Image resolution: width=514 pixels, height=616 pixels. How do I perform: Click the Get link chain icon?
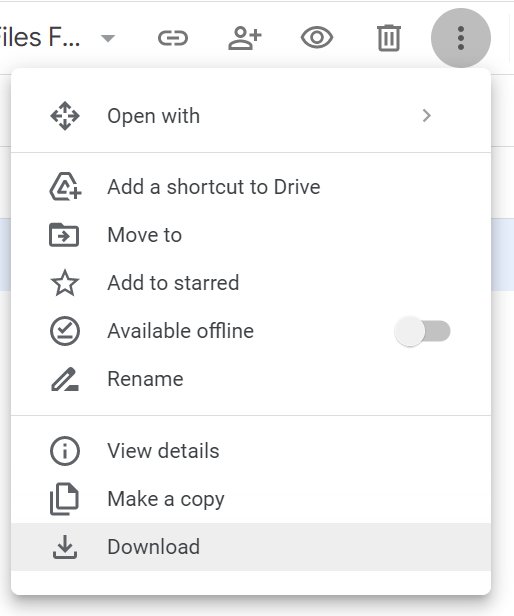(x=173, y=38)
